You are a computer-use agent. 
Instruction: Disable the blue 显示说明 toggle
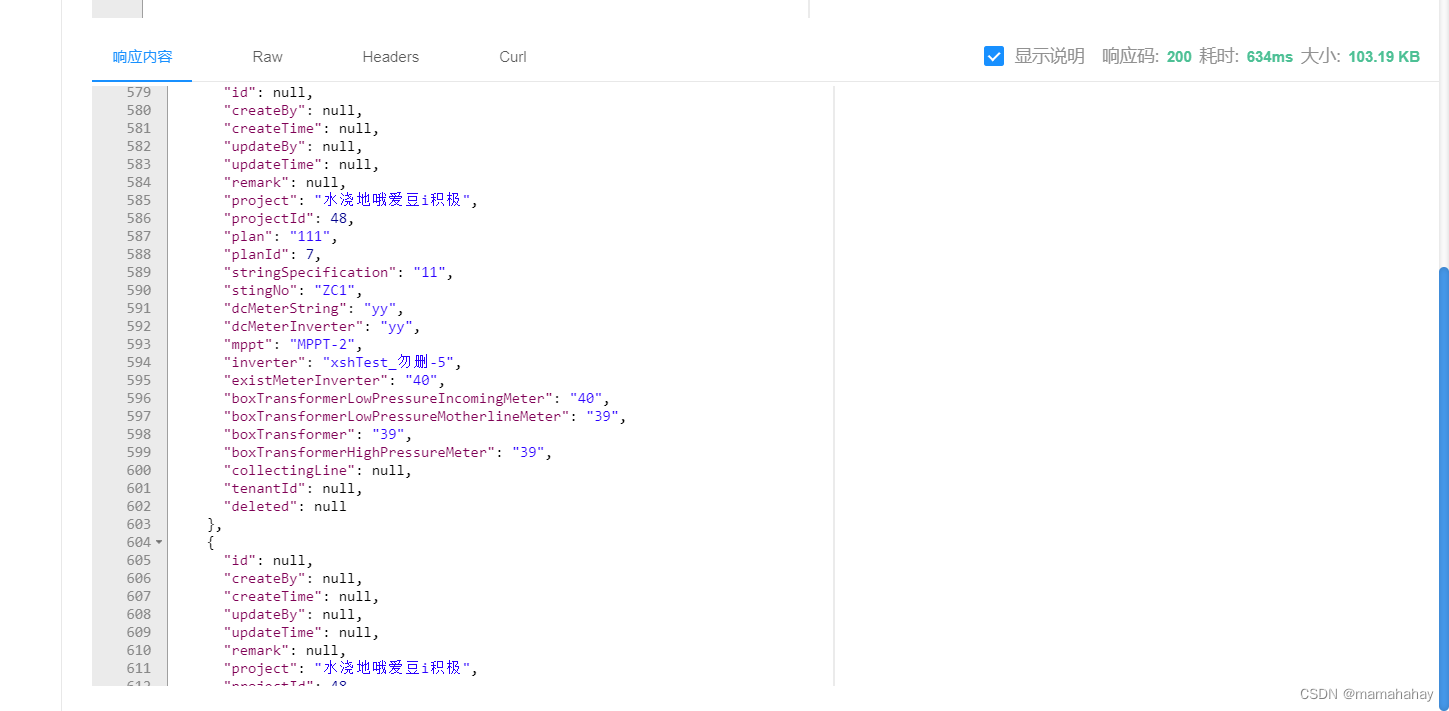[x=993, y=56]
